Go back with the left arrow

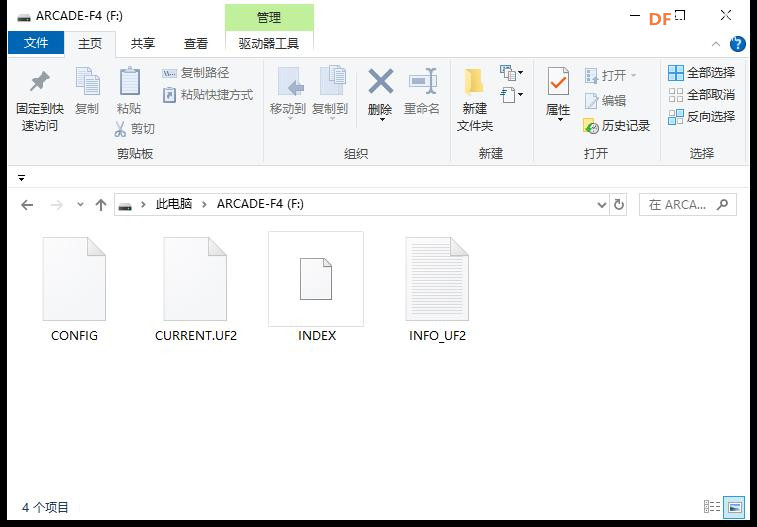(27, 205)
